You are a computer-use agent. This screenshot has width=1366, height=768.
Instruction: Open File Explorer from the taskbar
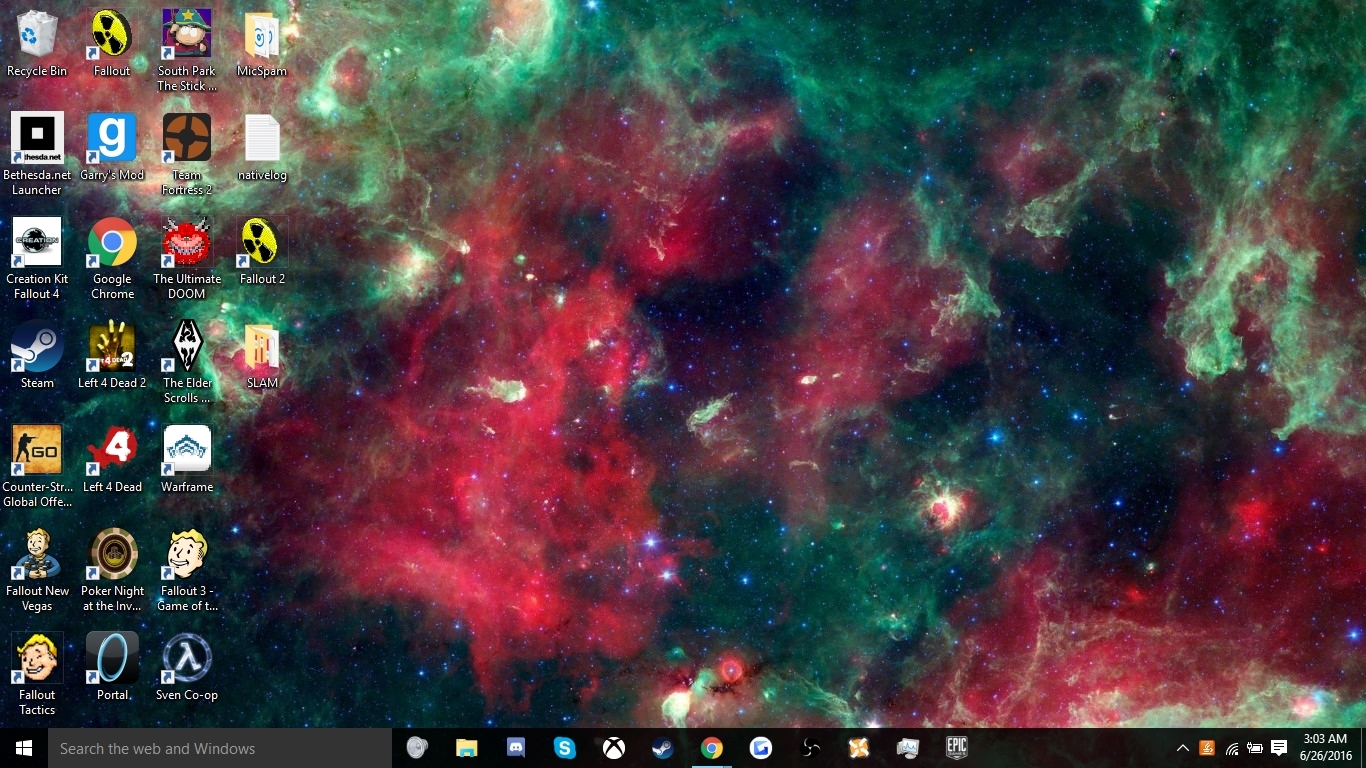(467, 748)
